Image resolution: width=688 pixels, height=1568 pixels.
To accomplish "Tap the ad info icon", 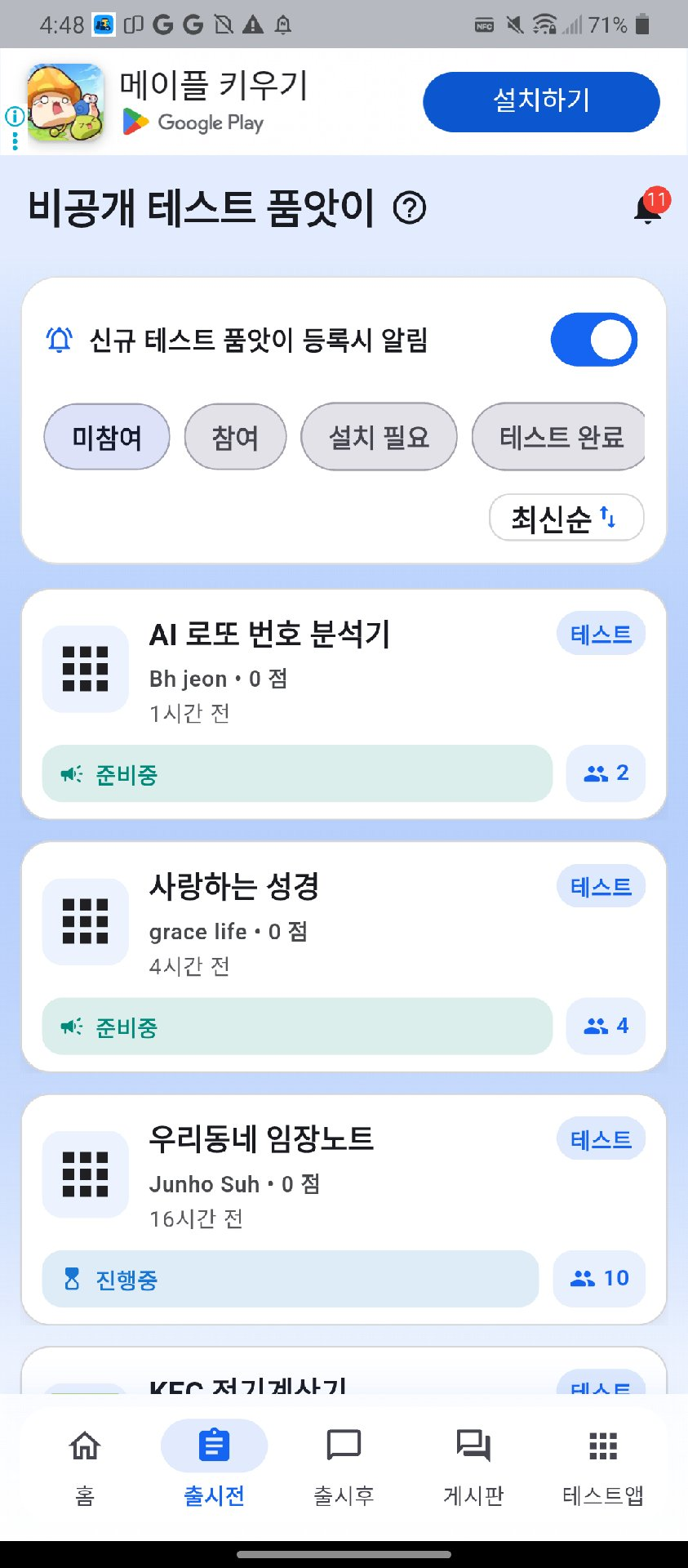I will pyautogui.click(x=14, y=117).
